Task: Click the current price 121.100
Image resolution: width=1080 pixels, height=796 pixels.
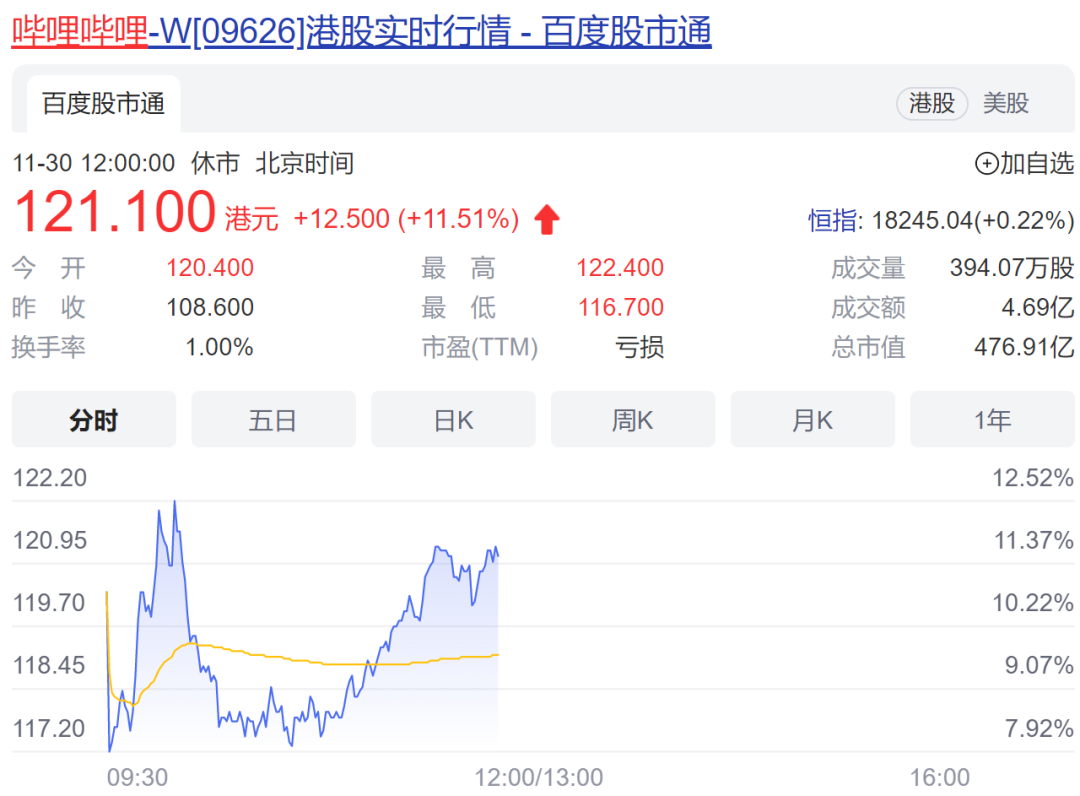Action: pos(115,211)
